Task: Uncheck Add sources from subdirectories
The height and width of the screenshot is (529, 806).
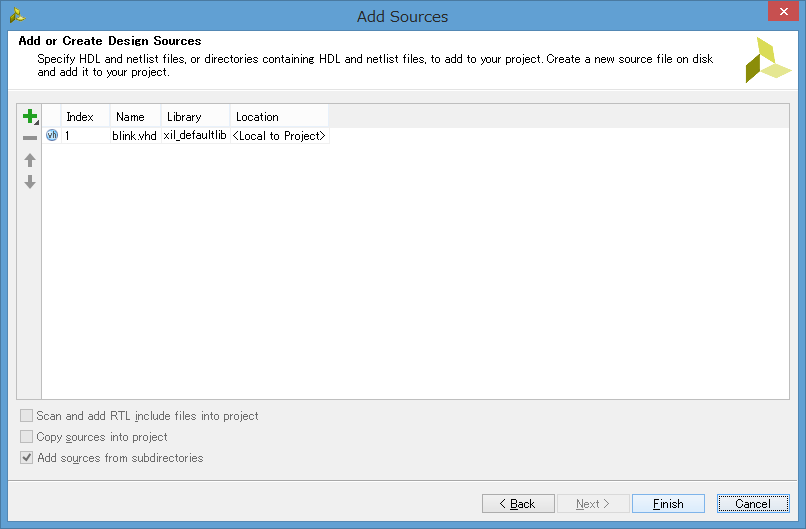Action: (x=27, y=458)
